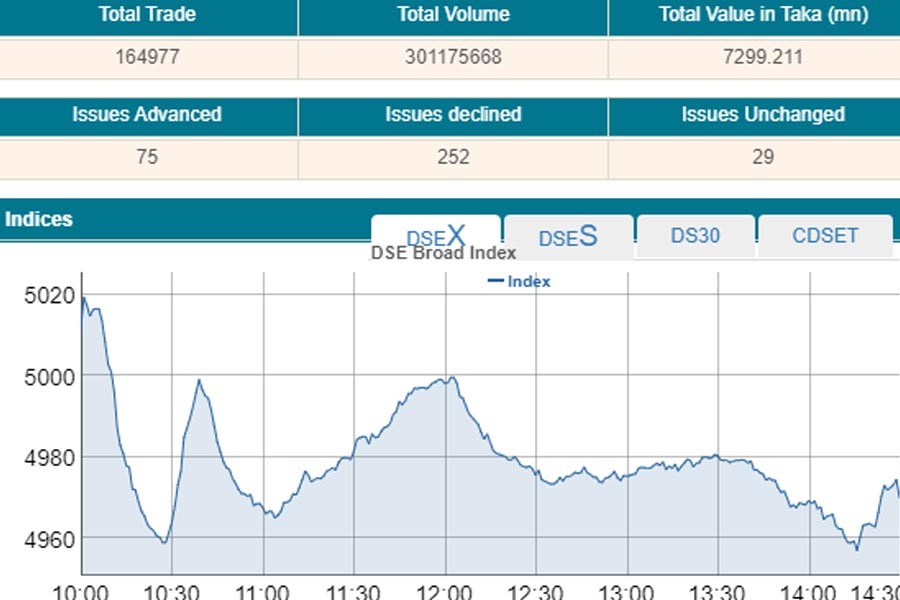
Task: Click the 7299.211 total value cell
Action: click(763, 57)
